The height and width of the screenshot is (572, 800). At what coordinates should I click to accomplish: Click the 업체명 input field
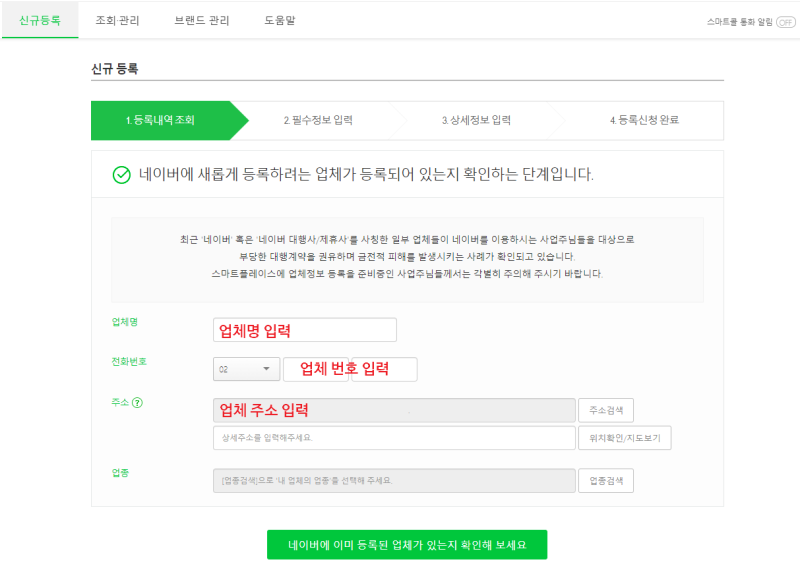point(305,330)
